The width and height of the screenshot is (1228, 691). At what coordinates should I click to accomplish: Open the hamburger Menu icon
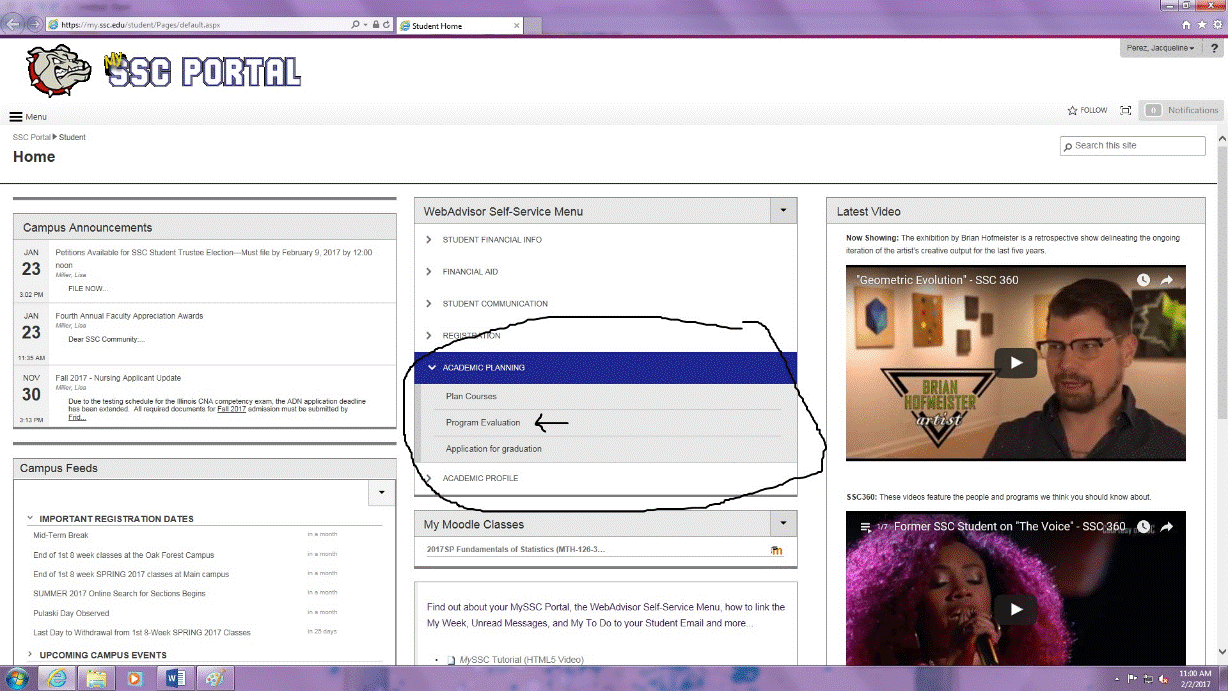[x=16, y=117]
